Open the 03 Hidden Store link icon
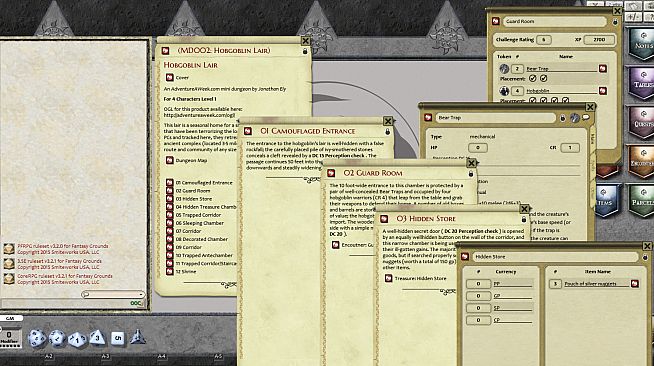 point(170,199)
